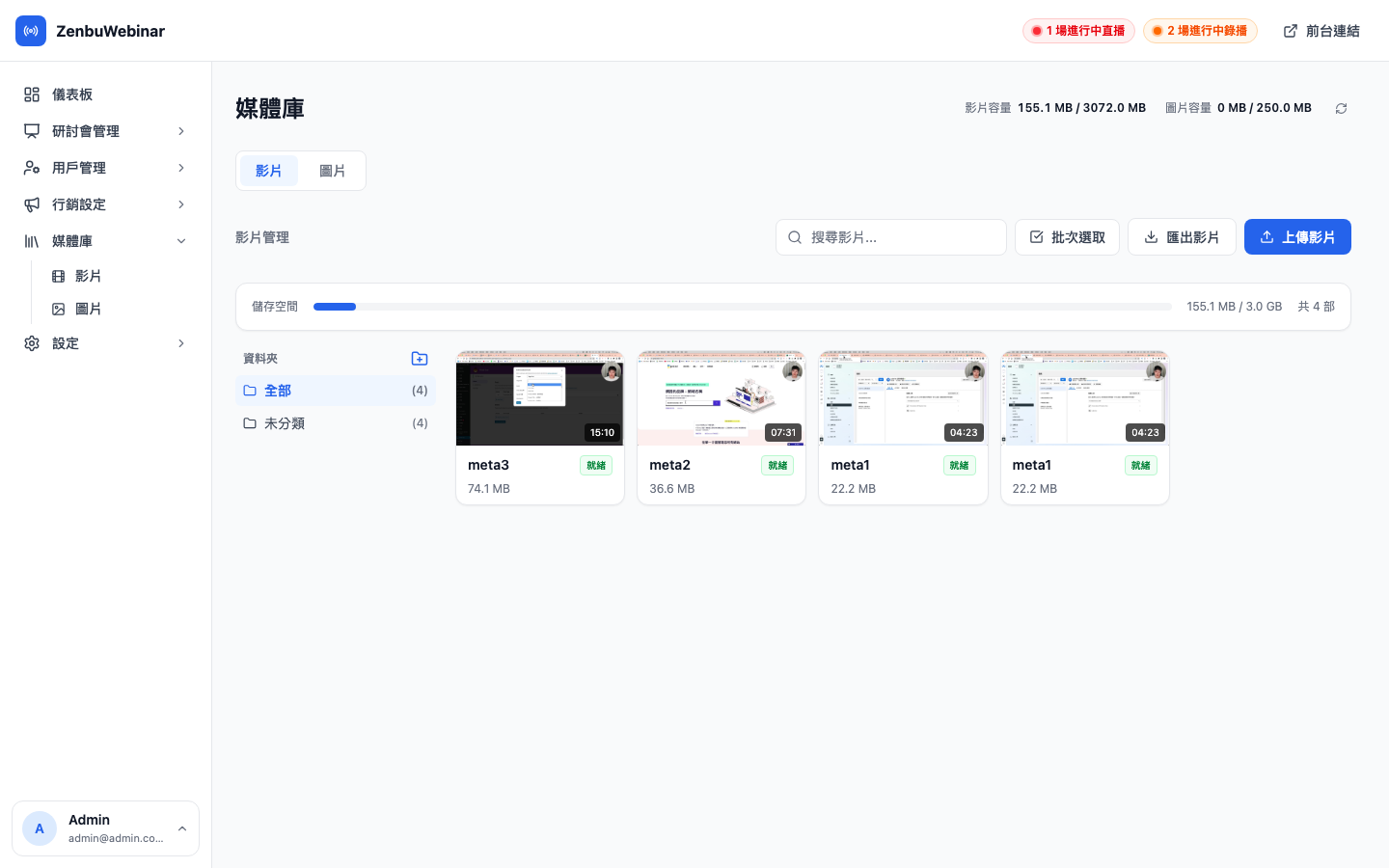Expand the 用戶管理 menu chevron
Image resolution: width=1389 pixels, height=868 pixels.
click(181, 168)
